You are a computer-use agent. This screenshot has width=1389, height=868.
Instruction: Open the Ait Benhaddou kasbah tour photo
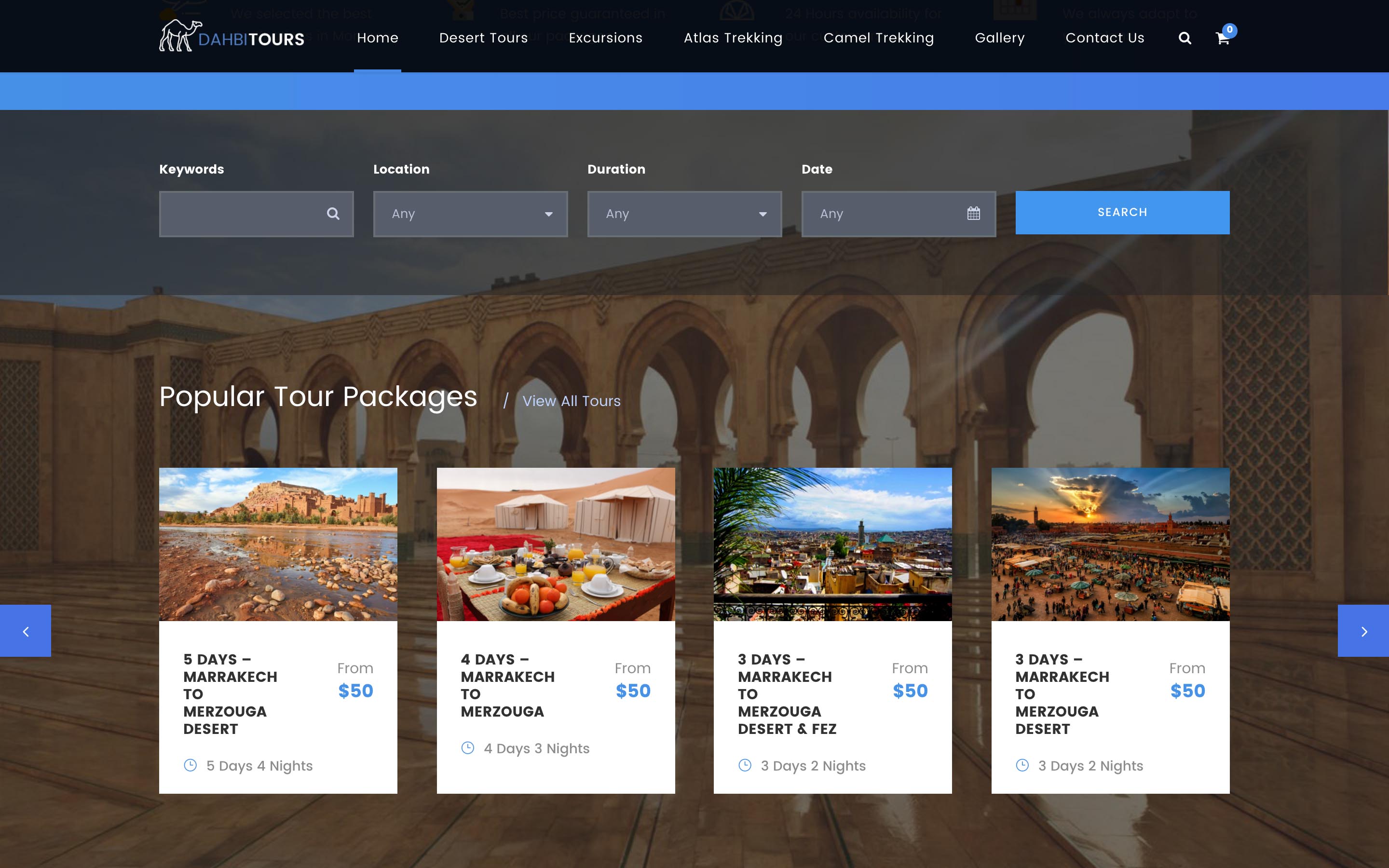click(x=278, y=544)
